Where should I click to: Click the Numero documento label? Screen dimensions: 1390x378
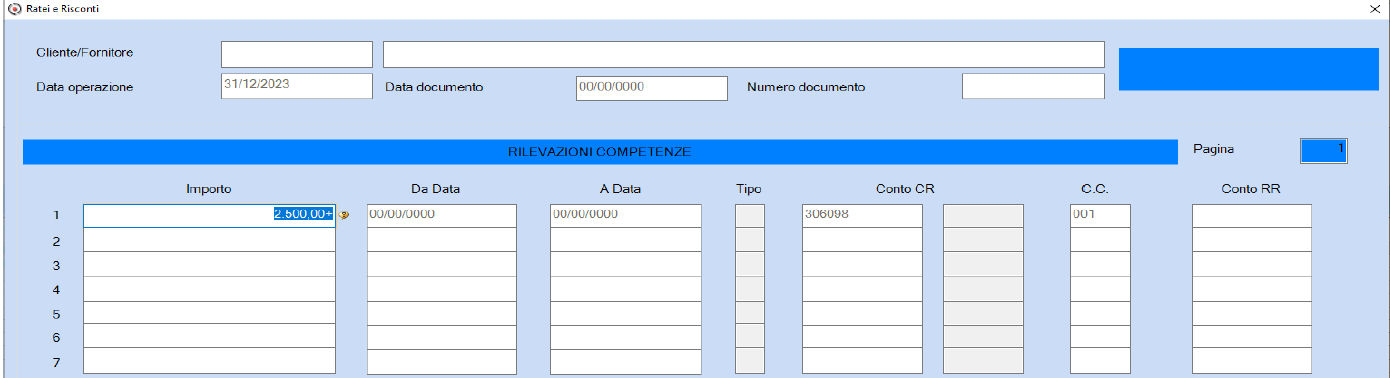tap(806, 87)
